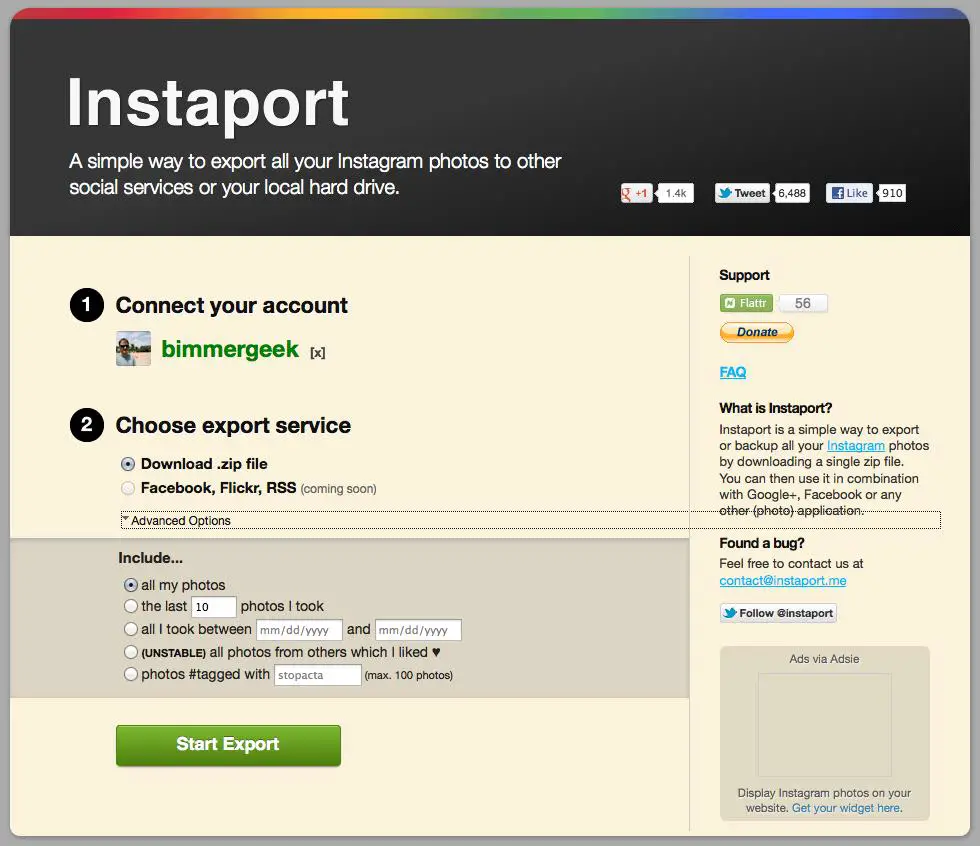Click the Tweet button
Screen dimensions: 980x846
click(742, 193)
